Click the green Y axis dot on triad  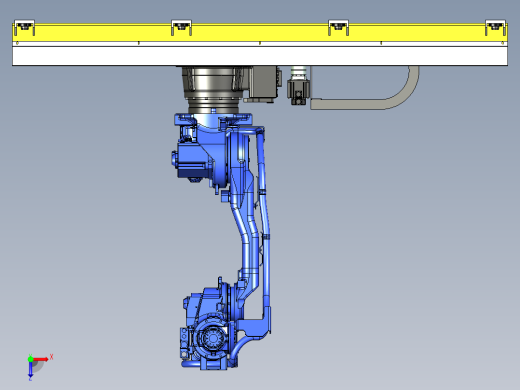click(30, 359)
